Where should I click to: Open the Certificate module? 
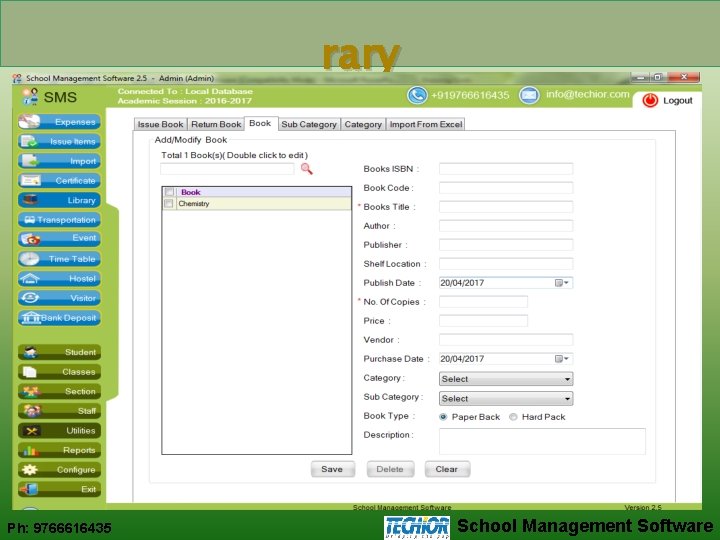59,180
